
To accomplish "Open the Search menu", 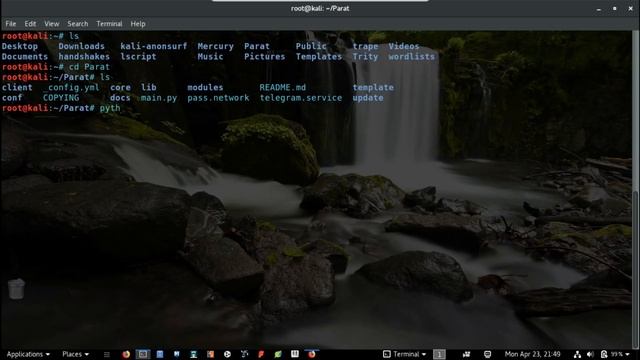I will coord(78,24).
